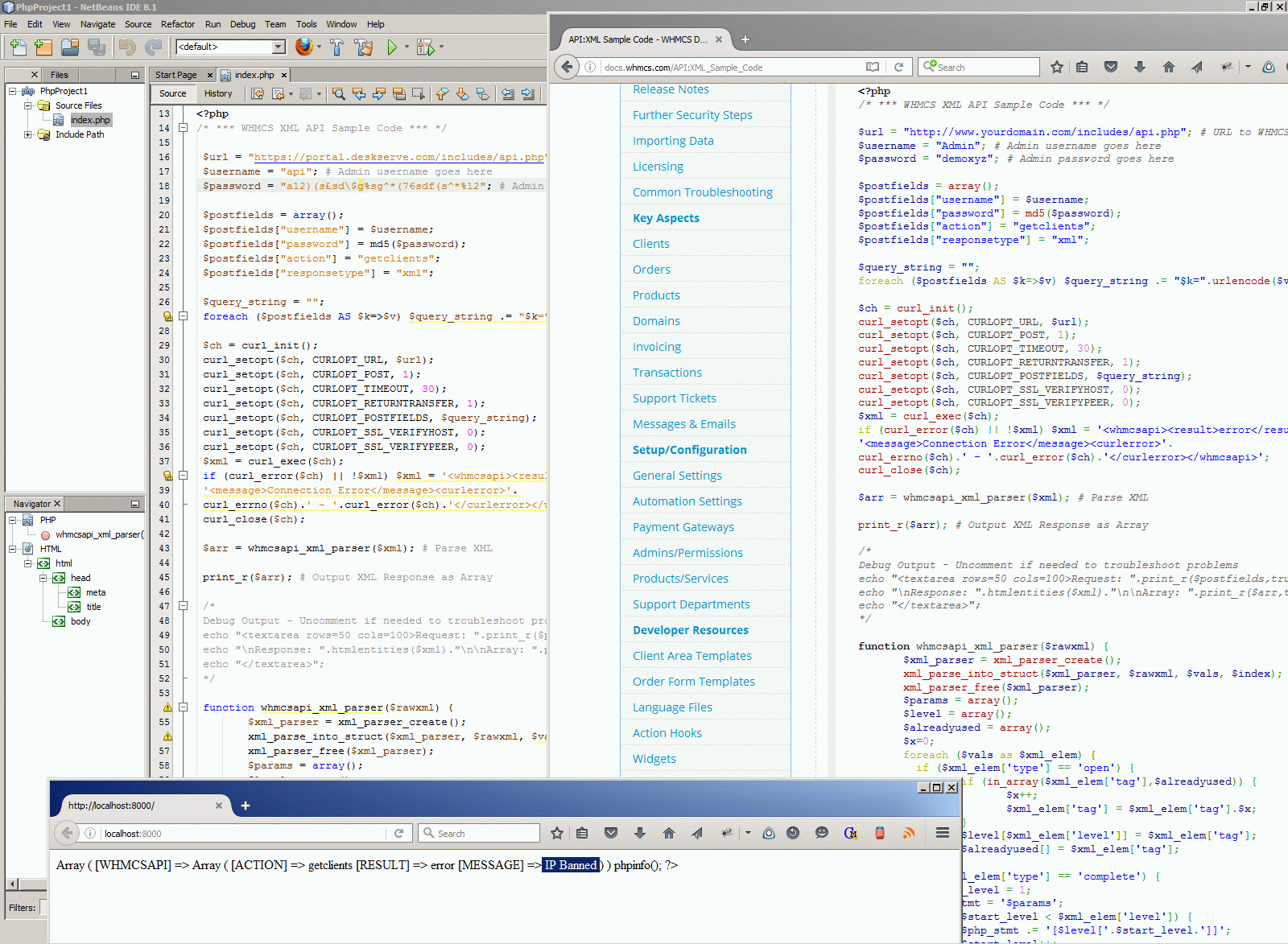Toggle highlight search in the editor toolbar
Viewport: 1288px width, 944px height.
click(398, 94)
